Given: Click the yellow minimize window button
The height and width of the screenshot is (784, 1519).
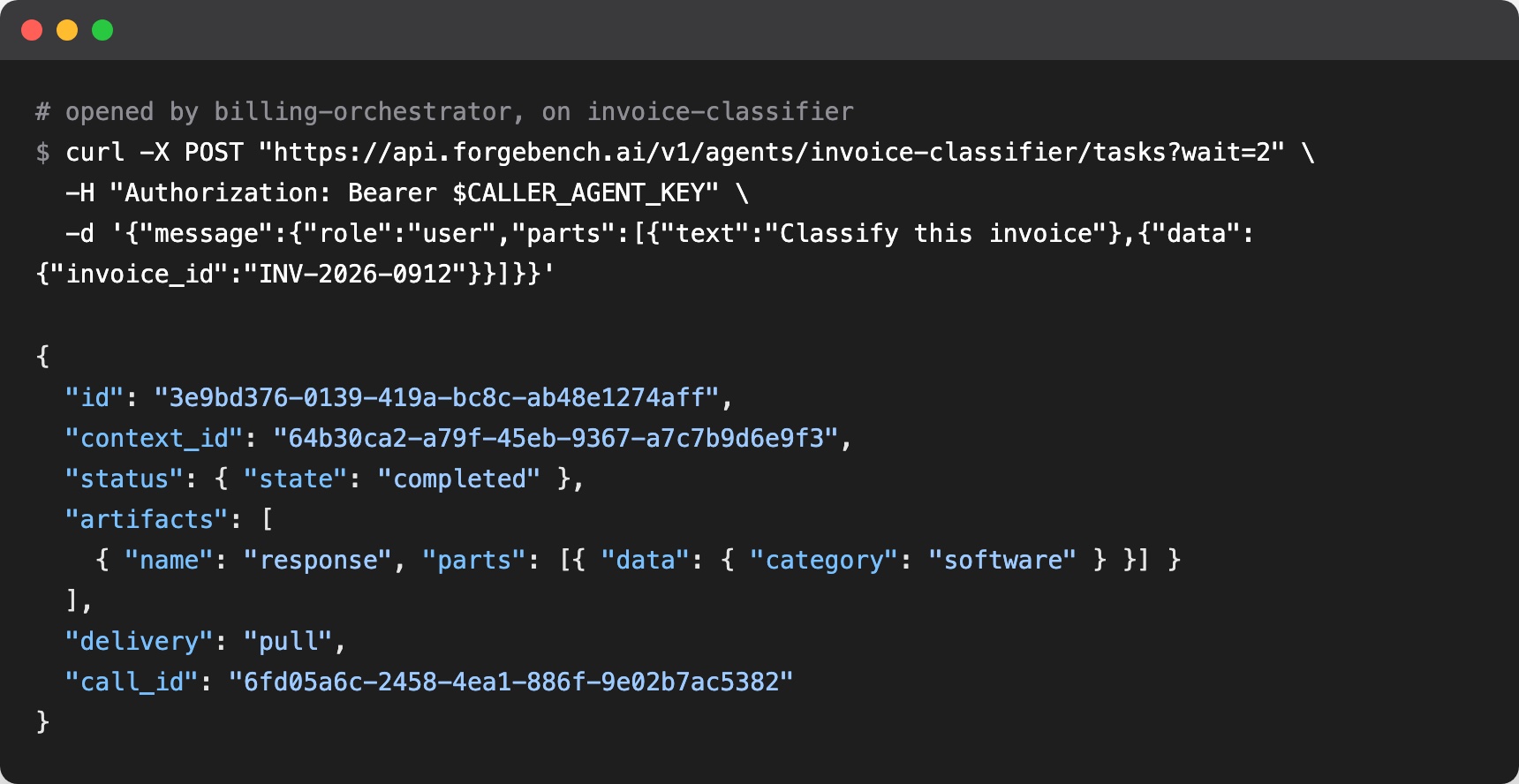Looking at the screenshot, I should [x=67, y=30].
